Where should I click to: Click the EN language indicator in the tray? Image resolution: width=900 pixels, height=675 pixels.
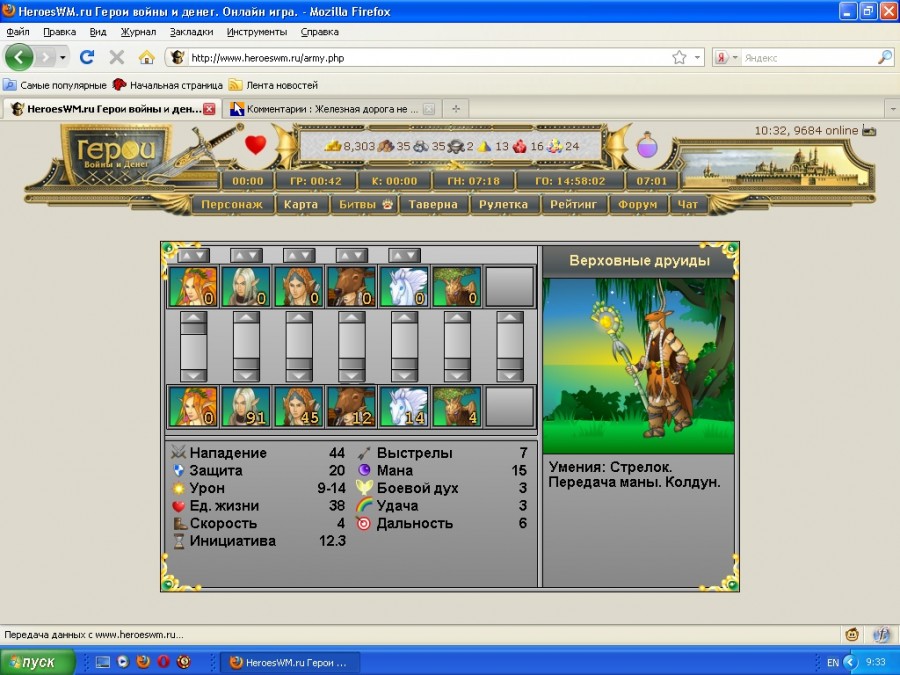833,662
